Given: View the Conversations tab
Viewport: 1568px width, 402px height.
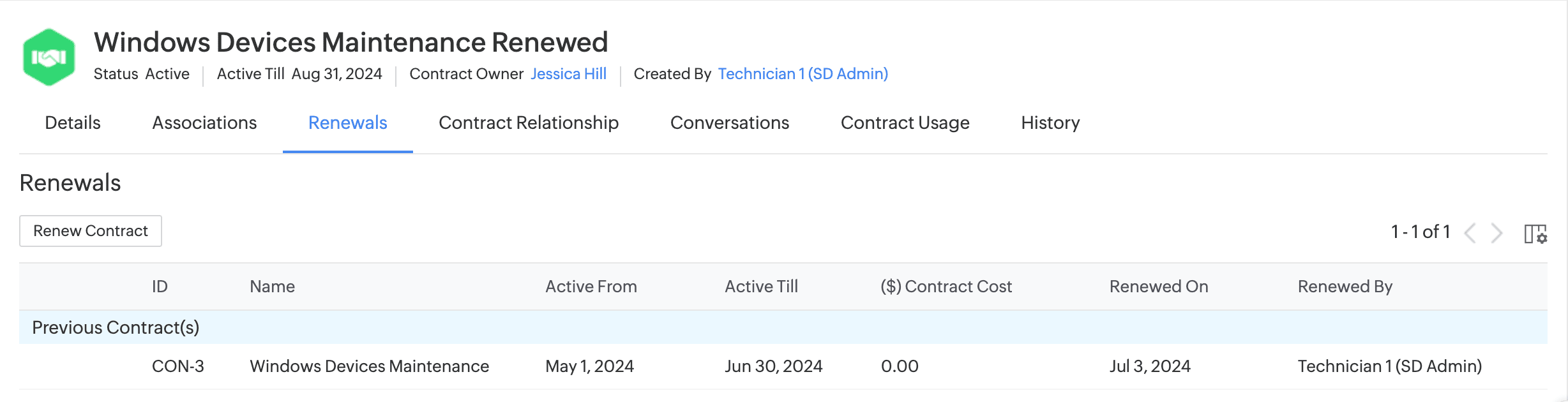Looking at the screenshot, I should point(729,123).
